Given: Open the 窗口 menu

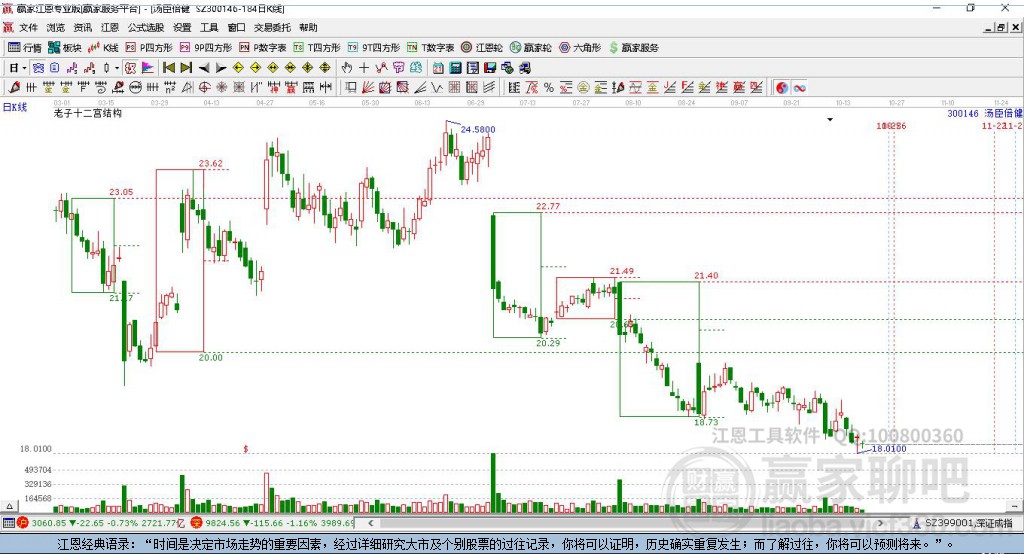Looking at the screenshot, I should coord(236,27).
